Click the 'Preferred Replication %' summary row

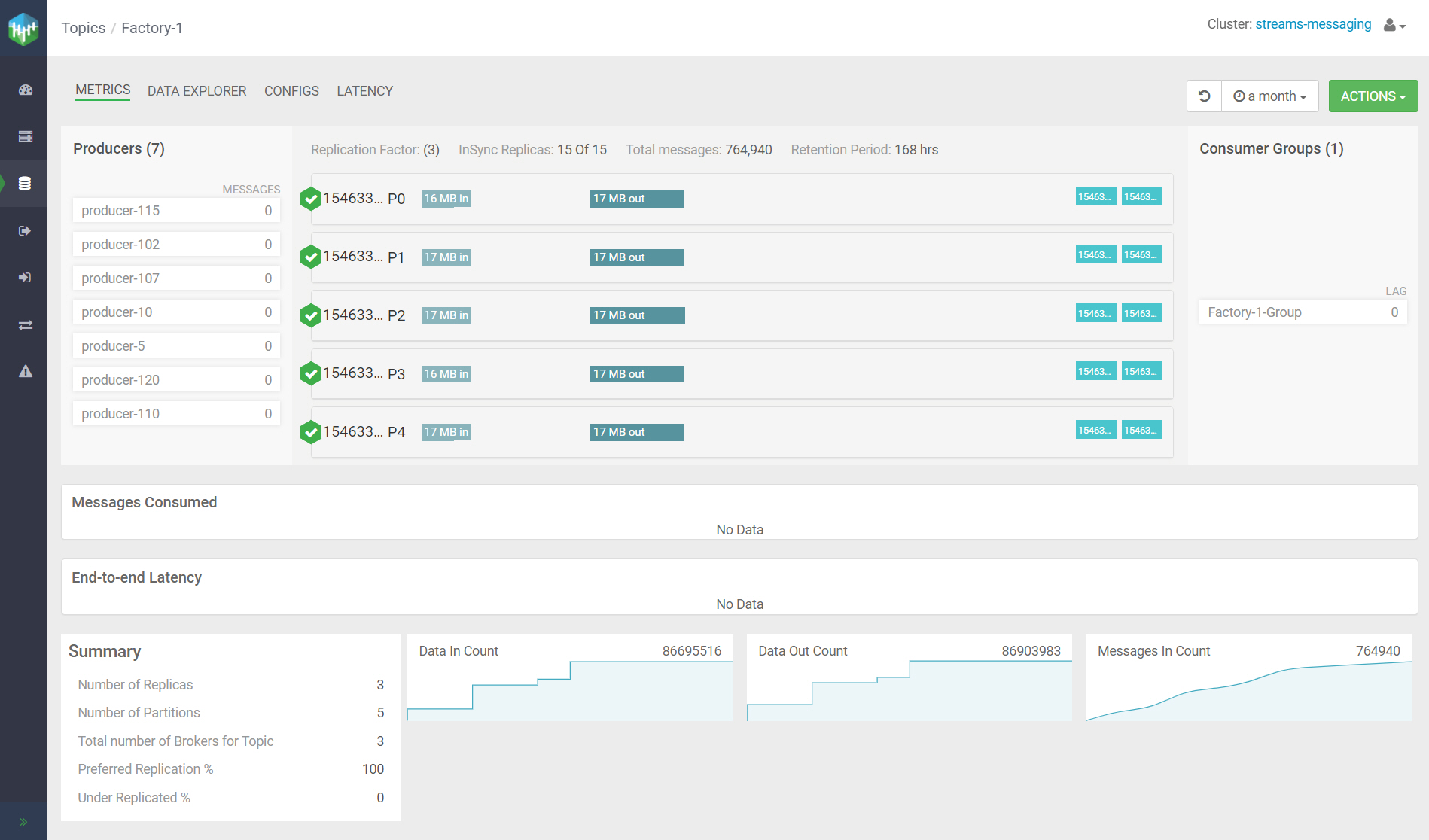pyautogui.click(x=231, y=769)
